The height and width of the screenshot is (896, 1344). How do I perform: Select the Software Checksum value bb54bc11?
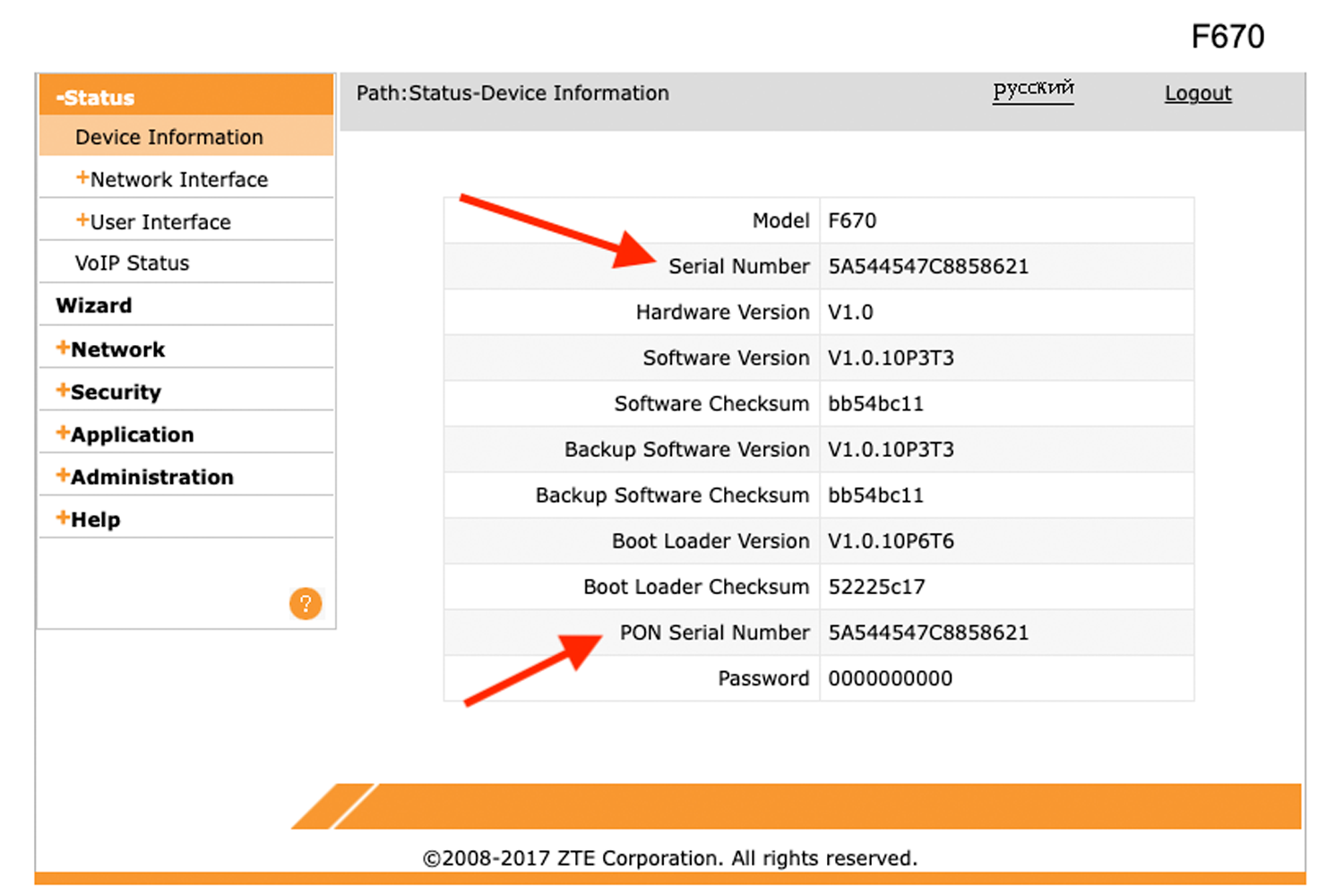(x=875, y=403)
